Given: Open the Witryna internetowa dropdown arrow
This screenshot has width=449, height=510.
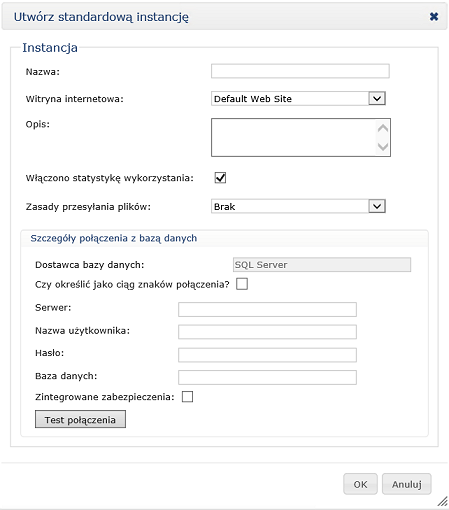Looking at the screenshot, I should tap(377, 99).
